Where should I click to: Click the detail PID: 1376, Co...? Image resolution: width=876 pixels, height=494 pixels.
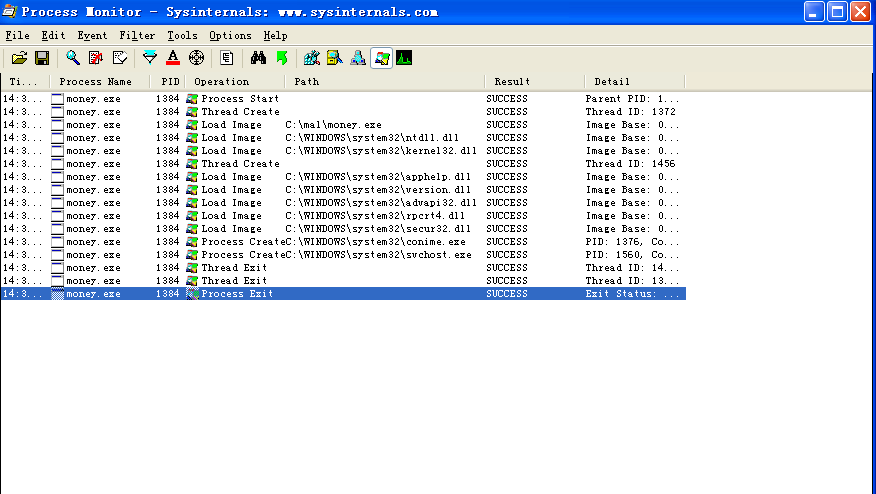pyautogui.click(x=632, y=242)
